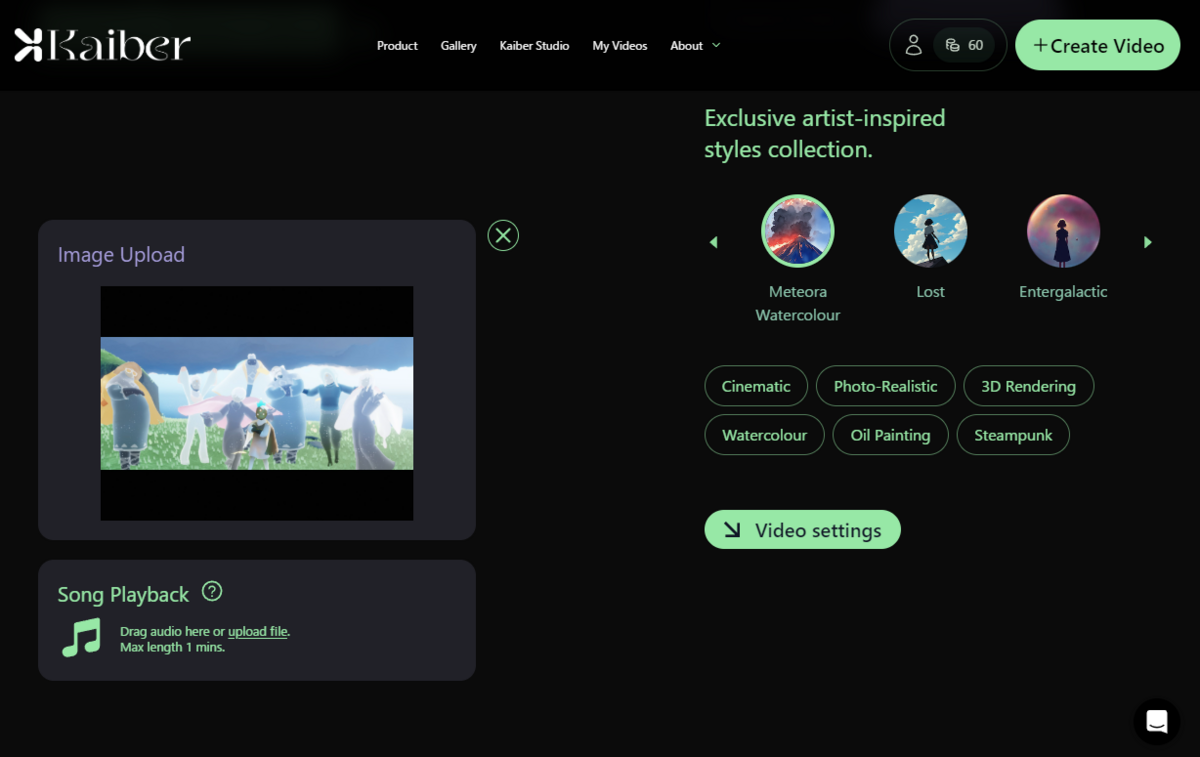The height and width of the screenshot is (757, 1200).
Task: Toggle the 3D Rendering style chip
Action: click(1028, 386)
